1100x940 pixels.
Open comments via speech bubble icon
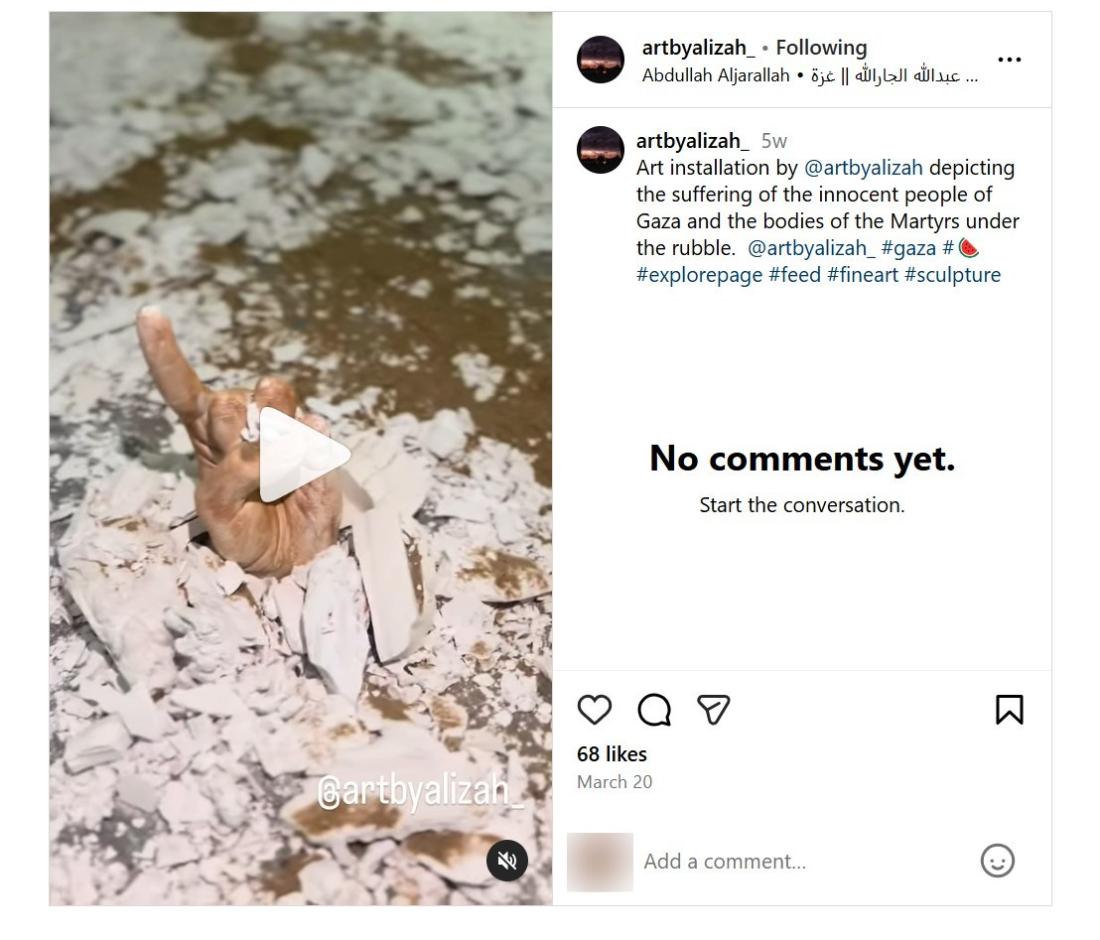(654, 710)
